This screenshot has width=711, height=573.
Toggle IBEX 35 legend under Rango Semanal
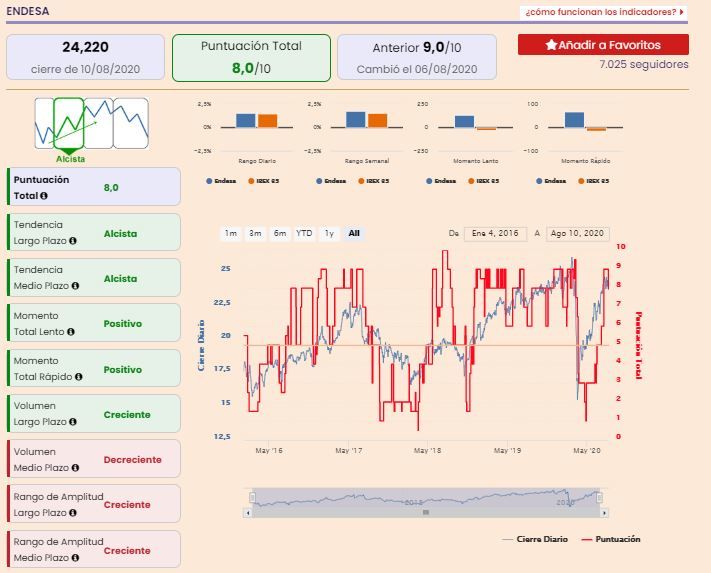click(x=374, y=181)
